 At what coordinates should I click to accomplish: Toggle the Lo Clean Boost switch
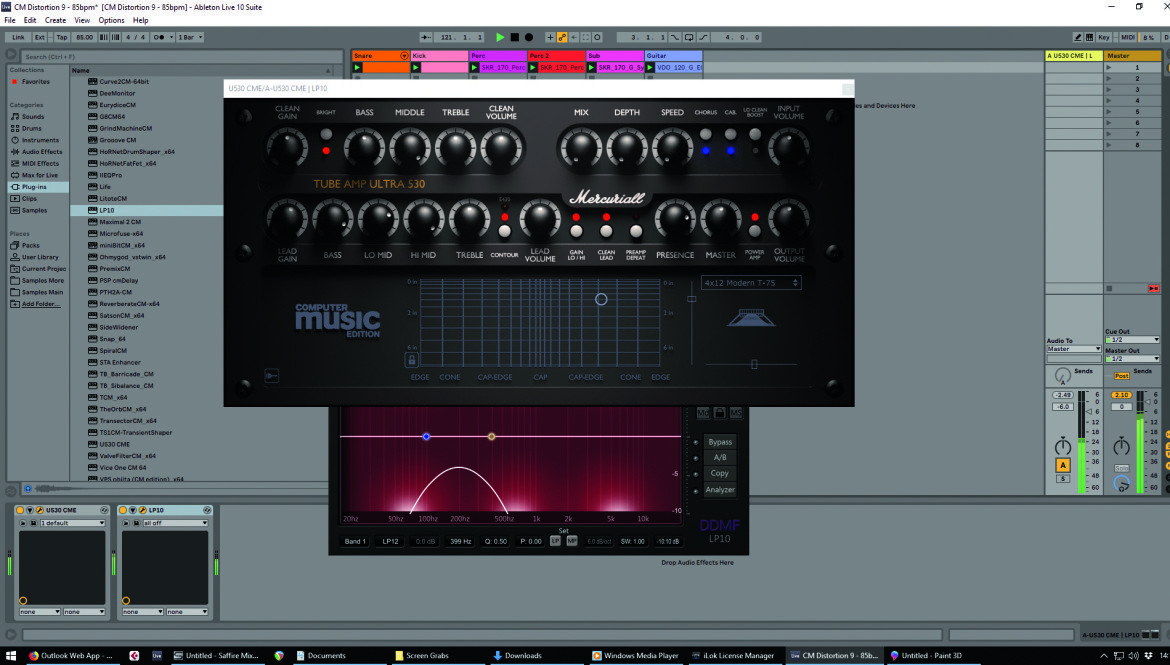[x=755, y=134]
